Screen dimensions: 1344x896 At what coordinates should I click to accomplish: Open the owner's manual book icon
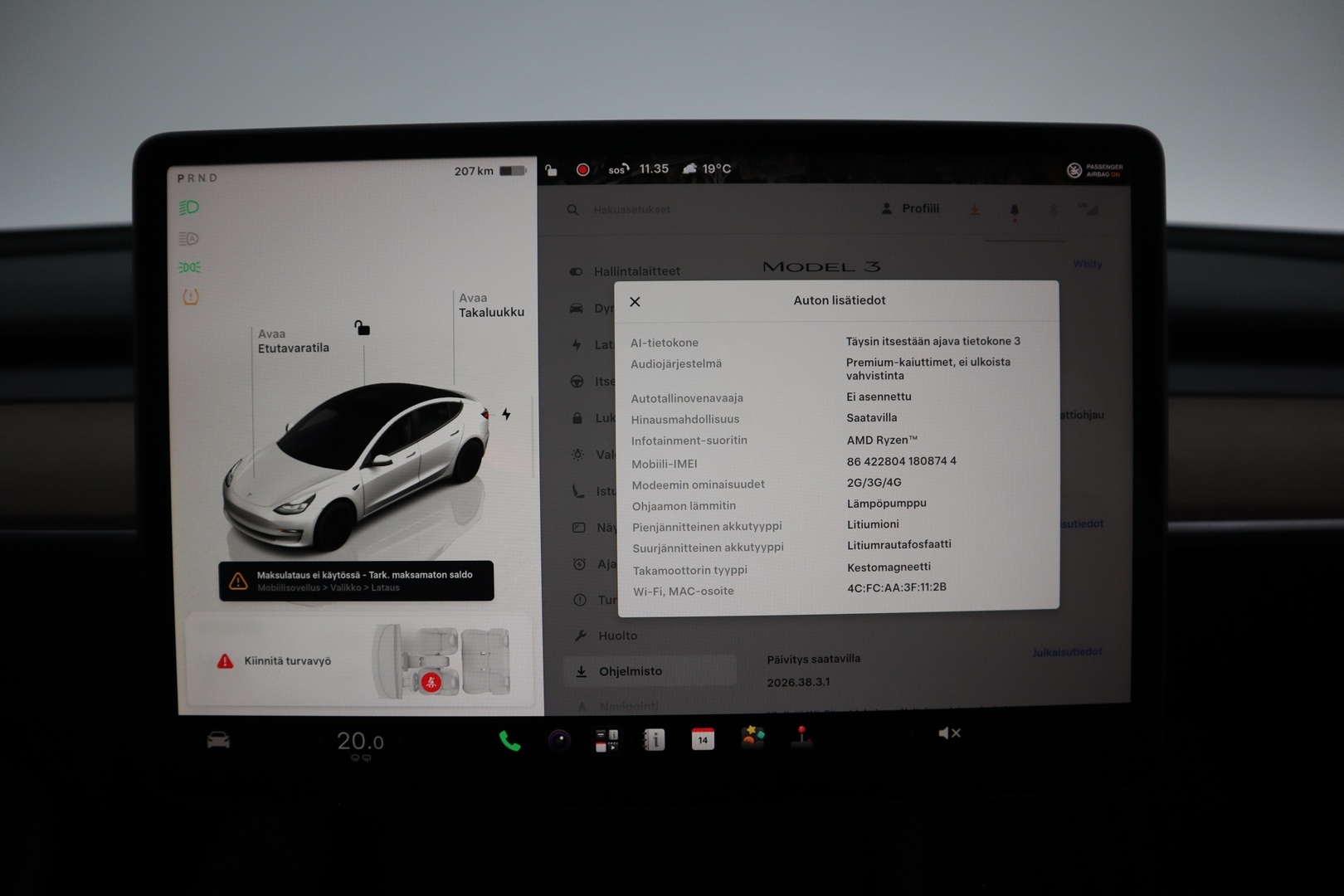pyautogui.click(x=655, y=739)
